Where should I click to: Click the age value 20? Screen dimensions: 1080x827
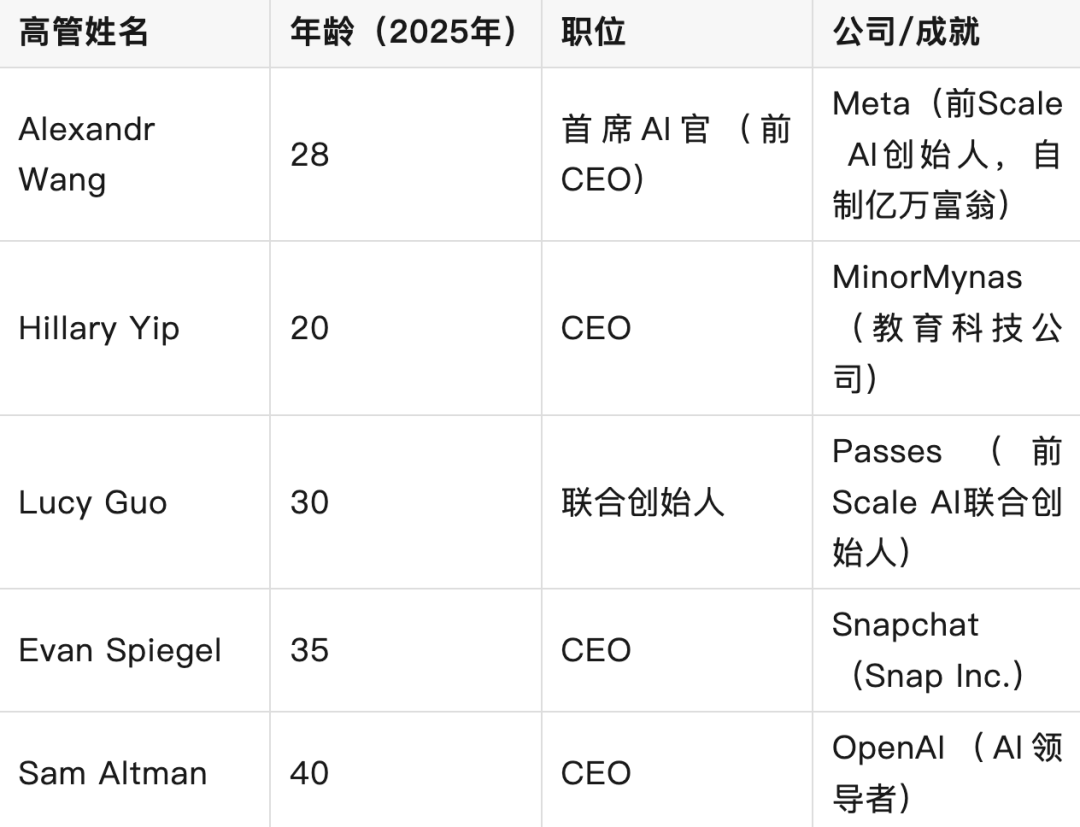click(310, 328)
